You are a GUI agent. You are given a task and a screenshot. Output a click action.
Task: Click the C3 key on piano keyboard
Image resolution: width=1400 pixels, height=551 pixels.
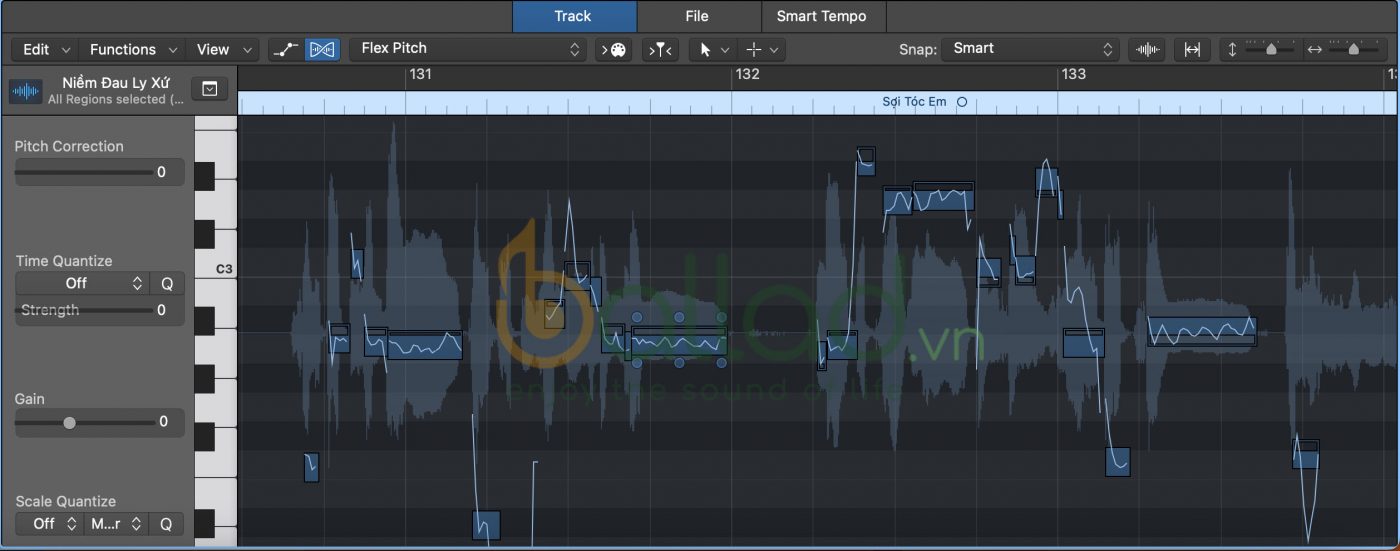coord(215,269)
